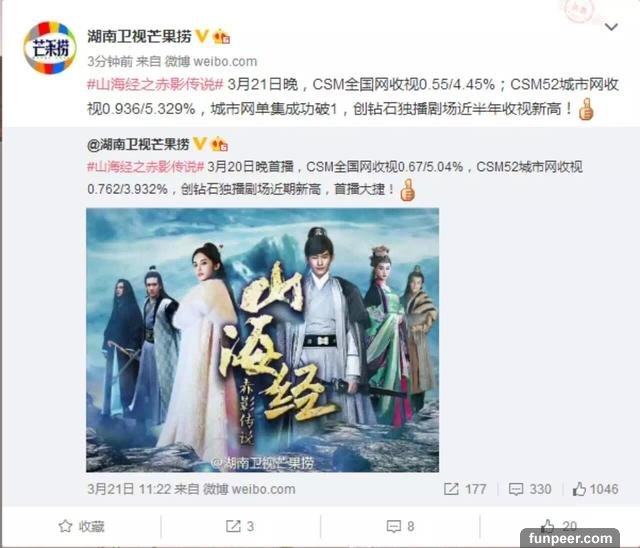Click the comment icon showing 330

click(530, 489)
